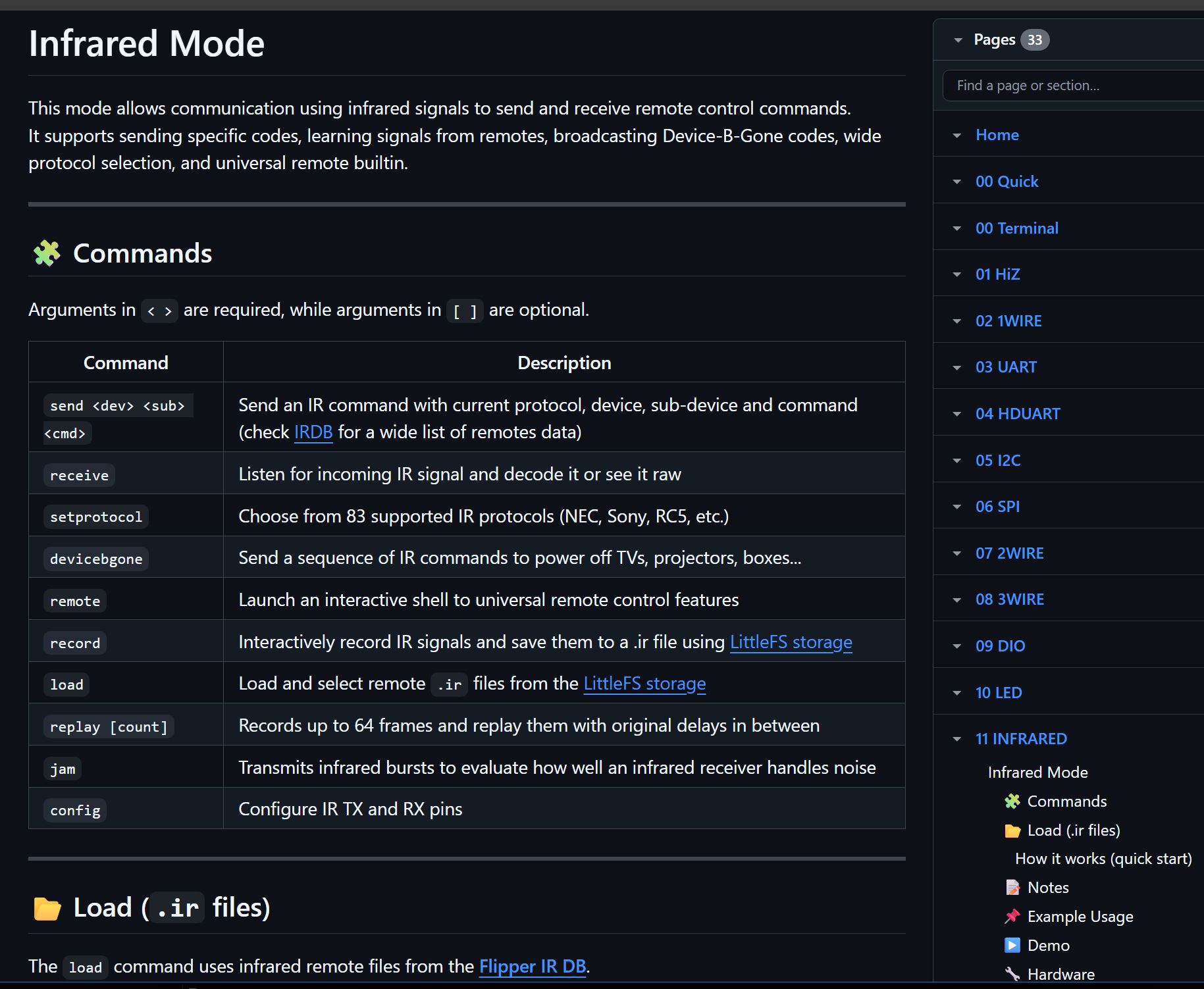This screenshot has width=1204, height=989.
Task: Open the Flipper IR DB link
Action: point(532,967)
